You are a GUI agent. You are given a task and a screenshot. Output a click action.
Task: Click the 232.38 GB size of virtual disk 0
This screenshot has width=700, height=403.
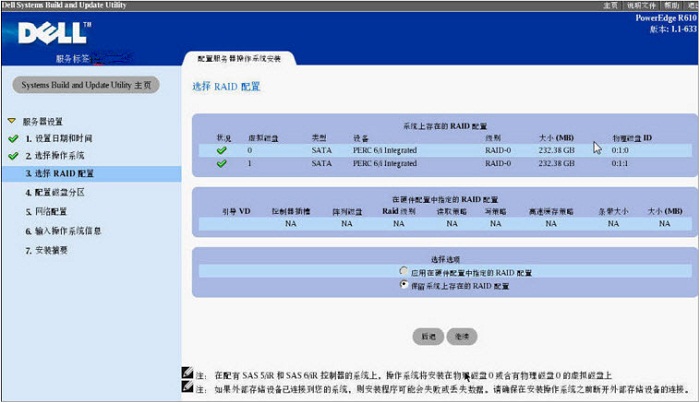556,150
